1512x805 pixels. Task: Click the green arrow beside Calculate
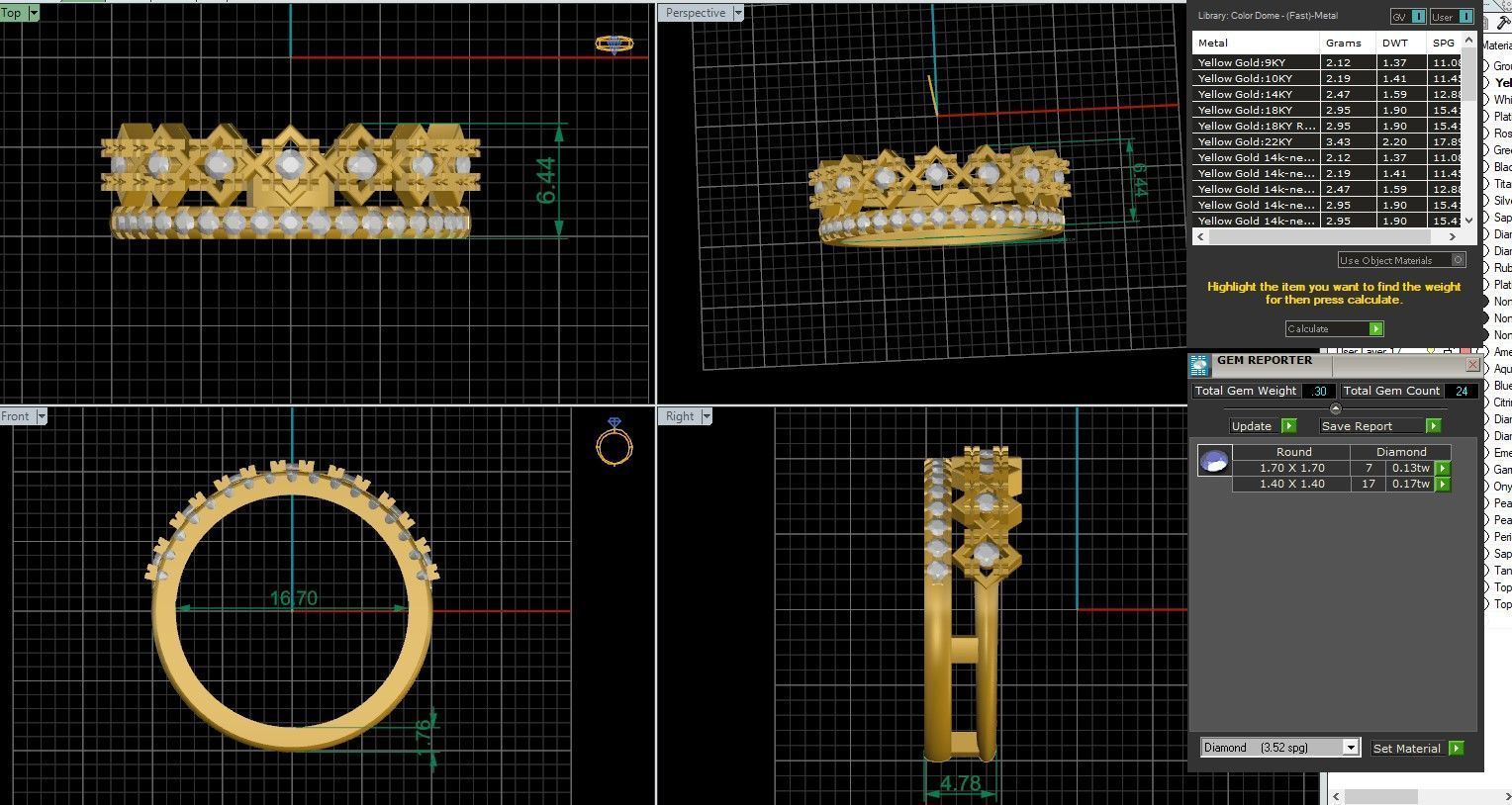point(1376,328)
